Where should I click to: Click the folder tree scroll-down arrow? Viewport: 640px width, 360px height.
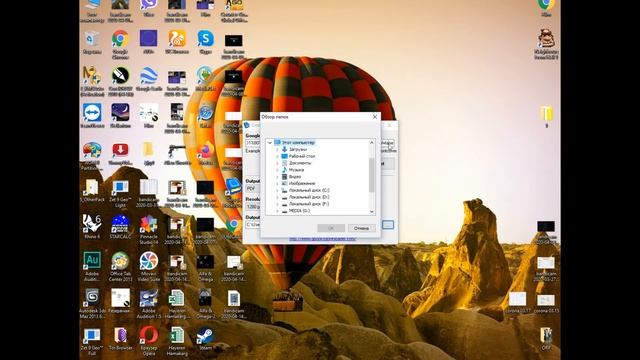[371, 211]
